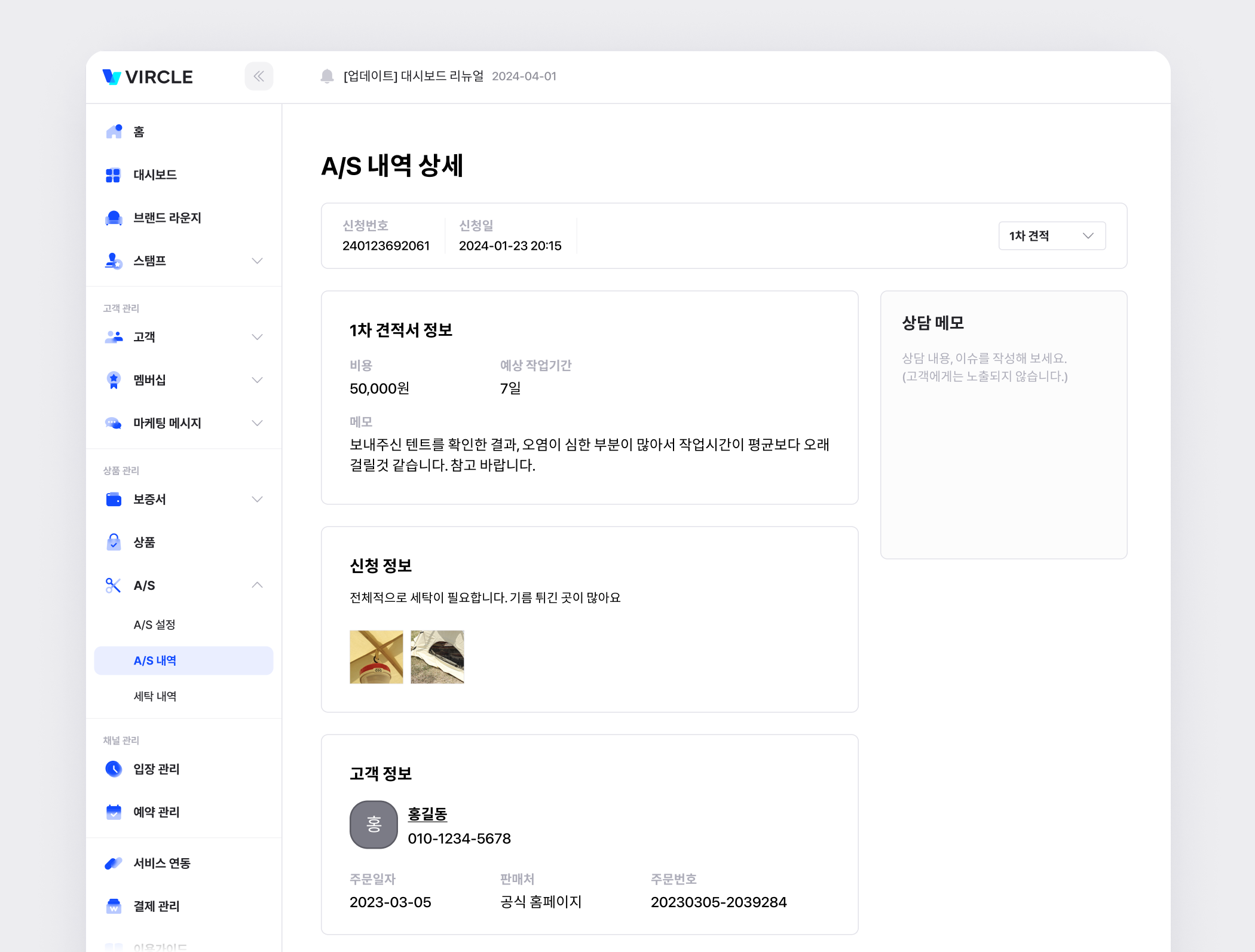Screen dimensions: 1255x952
Task: Expand the 멤버십 submenu arrow
Action: point(257,380)
